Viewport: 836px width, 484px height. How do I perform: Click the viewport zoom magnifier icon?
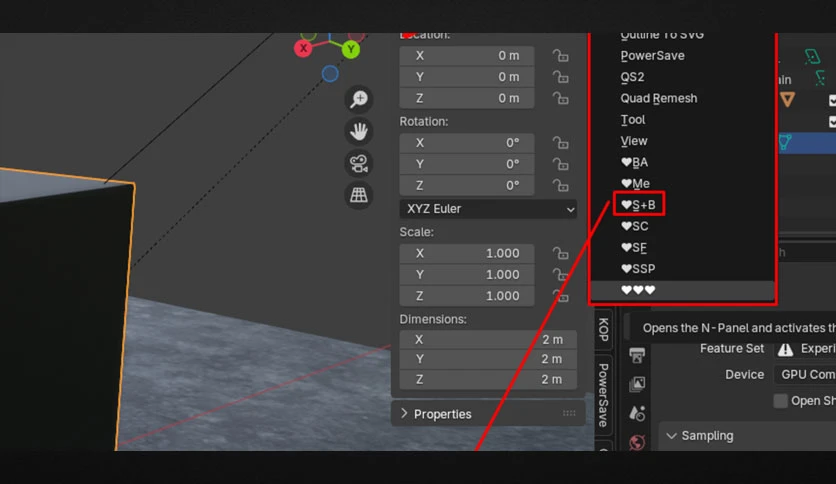pos(359,99)
